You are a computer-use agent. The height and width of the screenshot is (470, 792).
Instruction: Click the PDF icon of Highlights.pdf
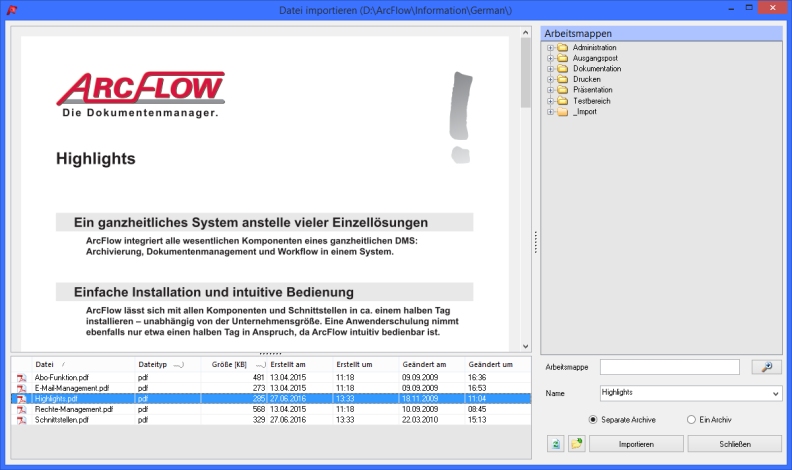click(x=22, y=399)
